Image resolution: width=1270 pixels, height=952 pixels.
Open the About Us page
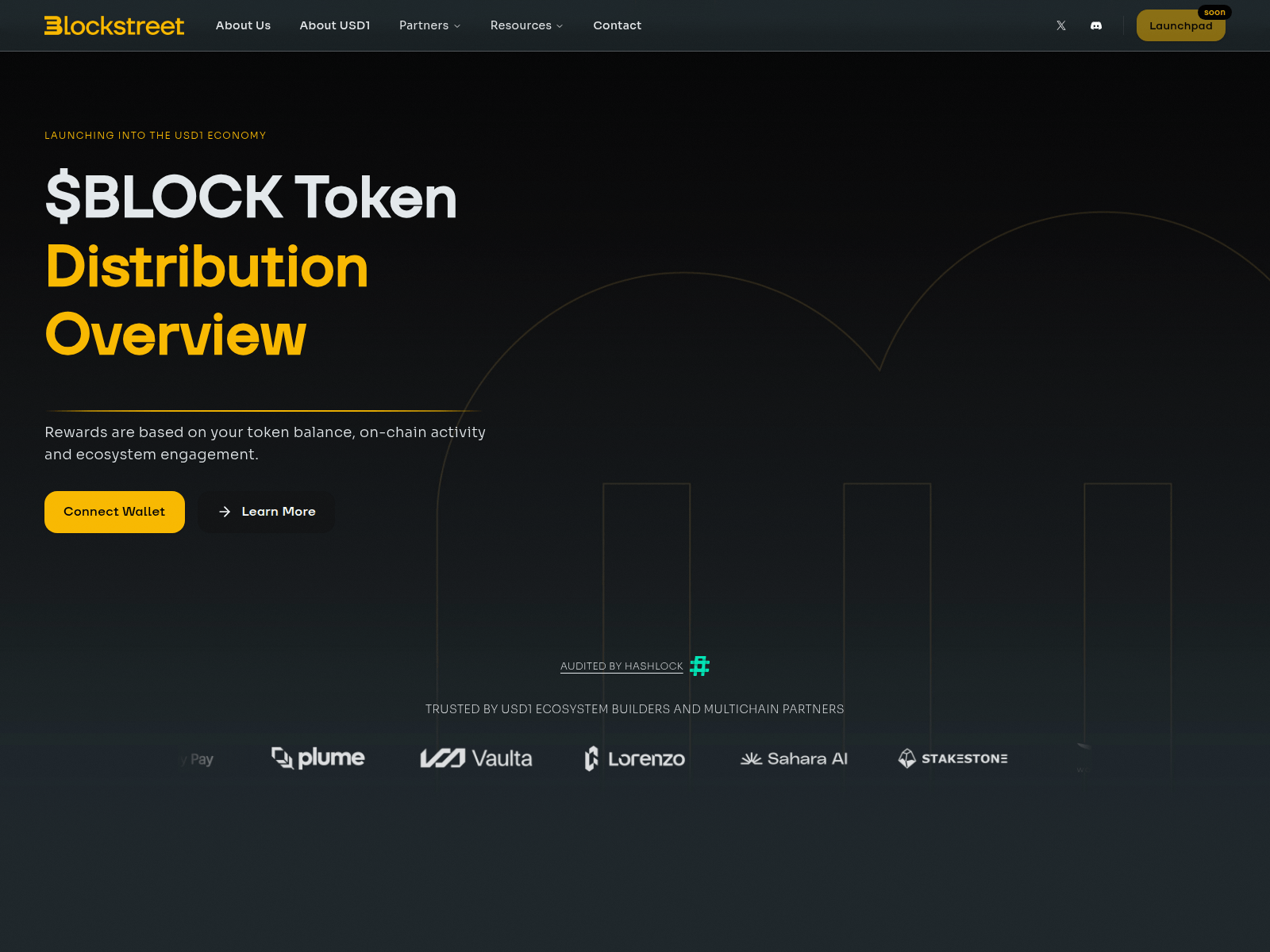[x=243, y=25]
